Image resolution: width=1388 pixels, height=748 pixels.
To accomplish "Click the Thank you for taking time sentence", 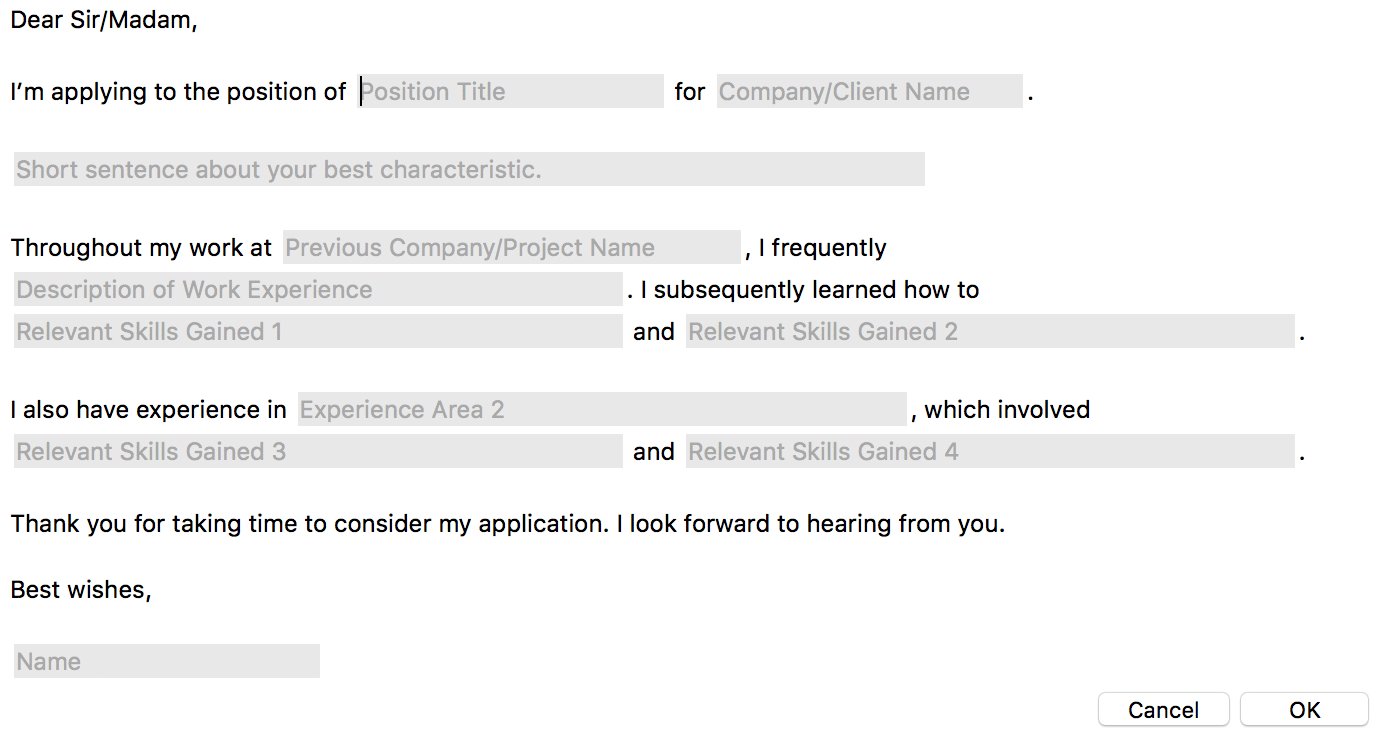I will (507, 523).
